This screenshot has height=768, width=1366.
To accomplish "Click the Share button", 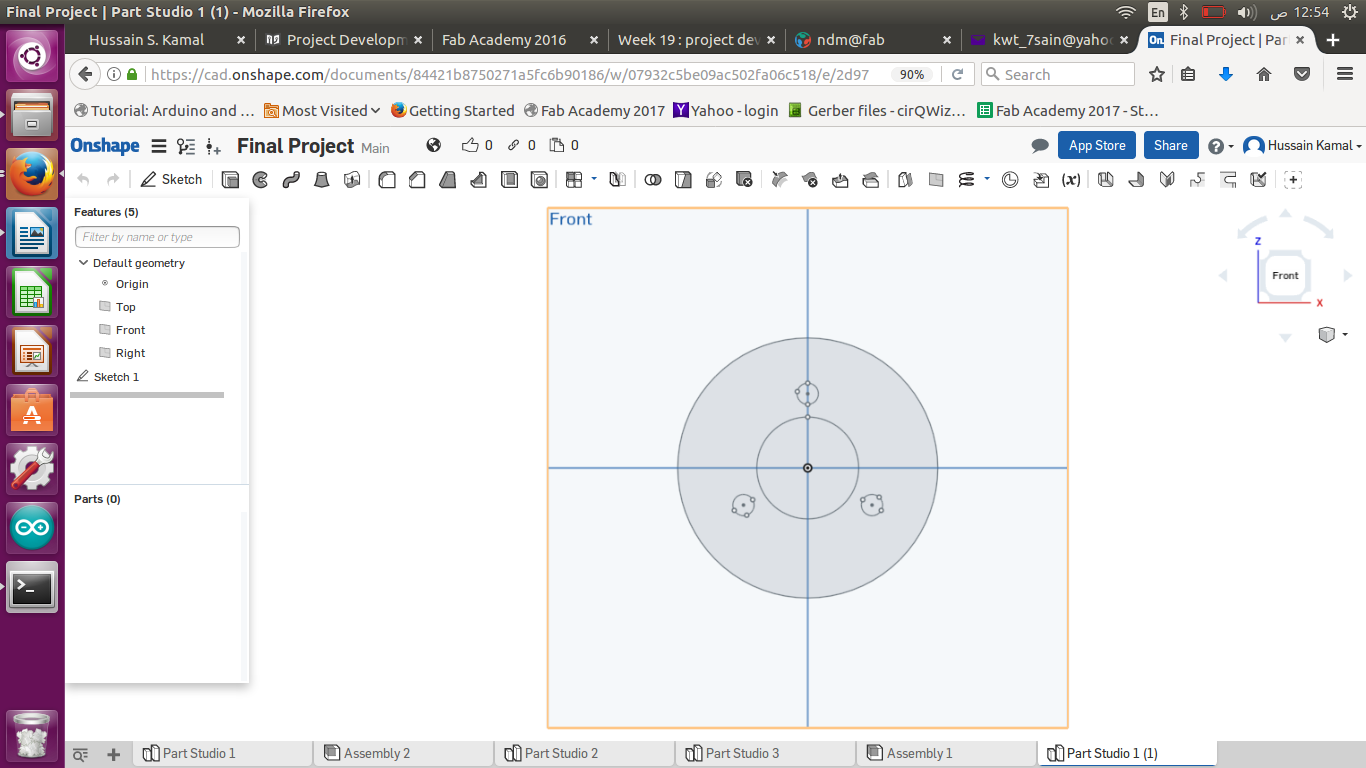I will coord(1170,146).
